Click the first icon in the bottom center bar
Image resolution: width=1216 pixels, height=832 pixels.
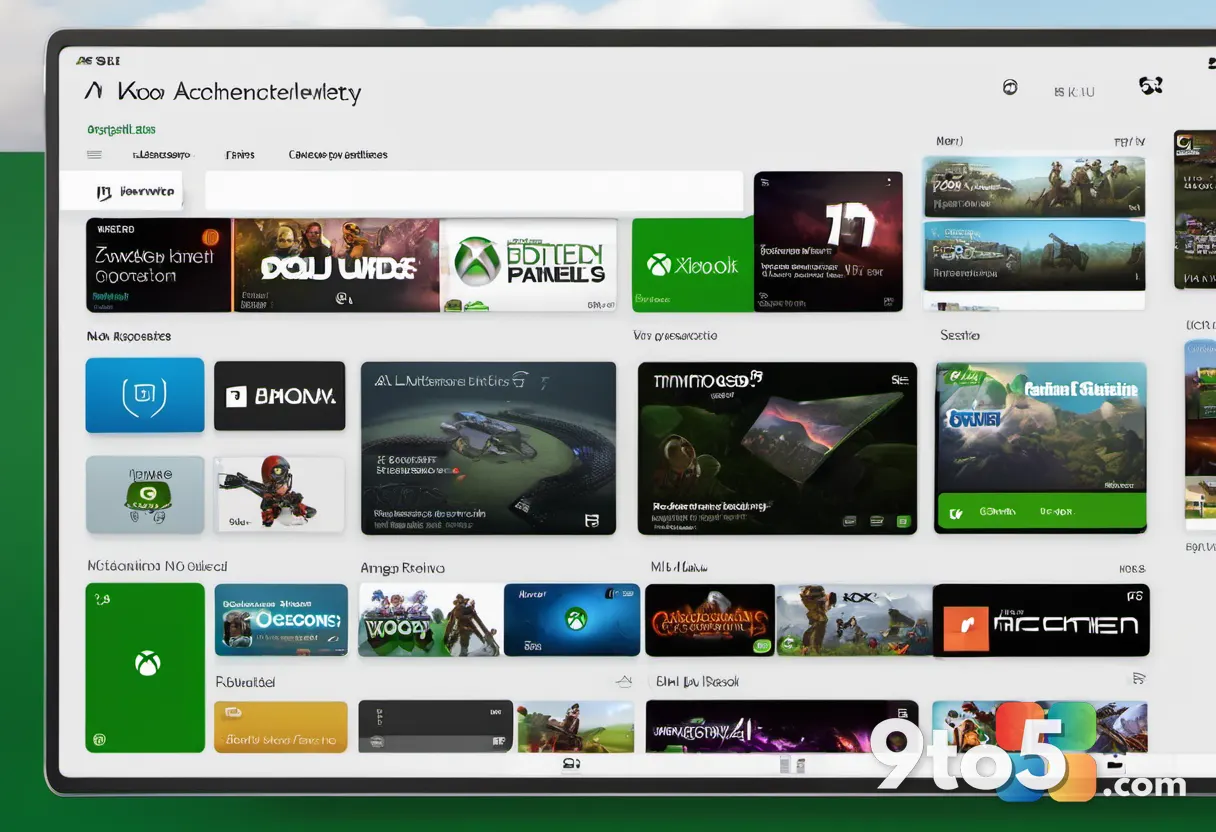571,764
